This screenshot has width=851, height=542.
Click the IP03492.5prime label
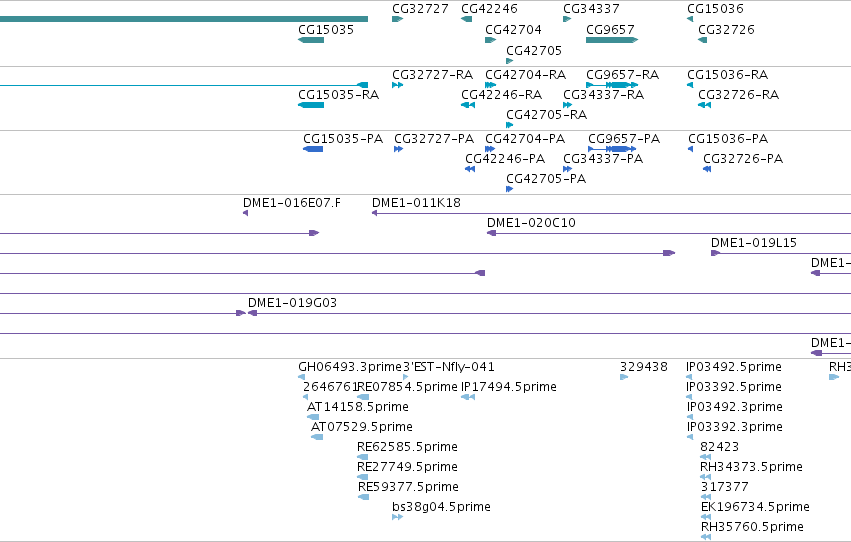(x=734, y=367)
